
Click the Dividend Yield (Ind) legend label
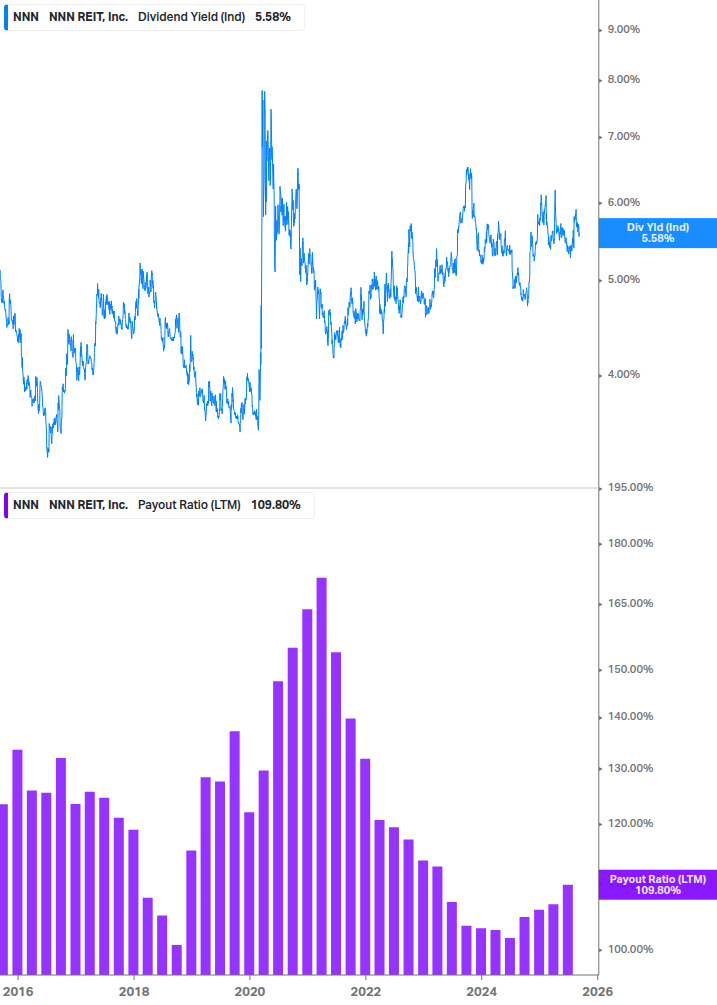point(192,17)
